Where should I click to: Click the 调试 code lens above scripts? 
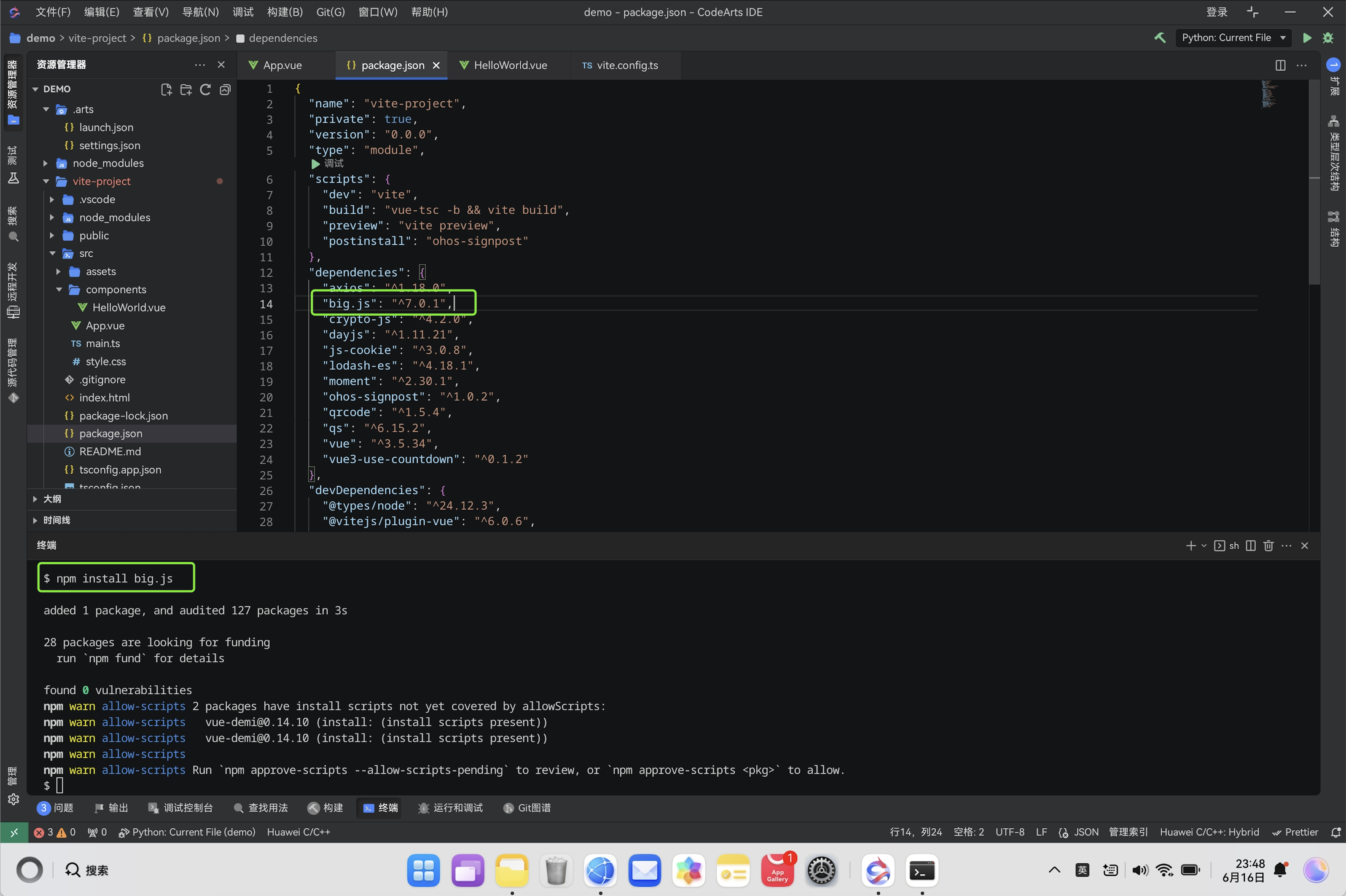[327, 163]
